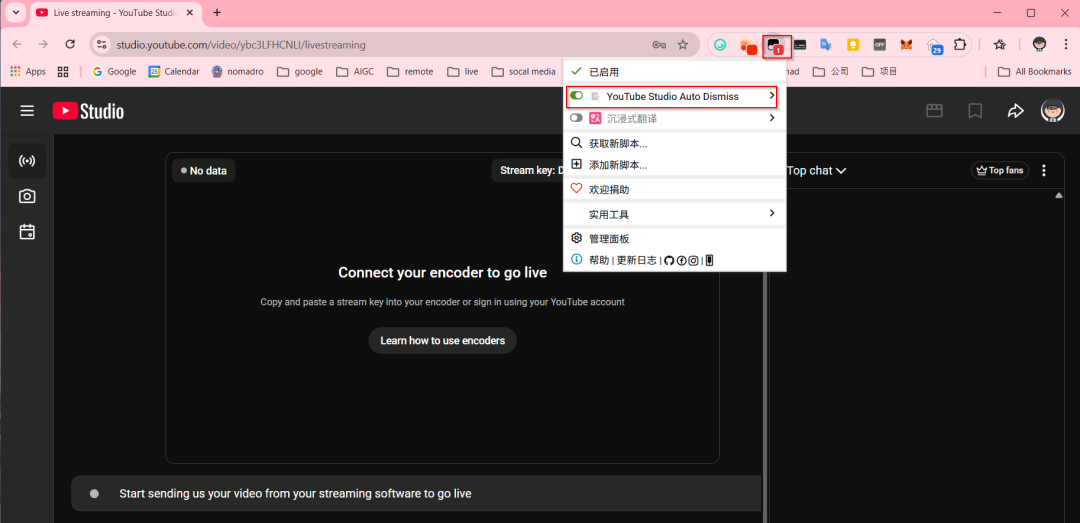Click the chat scrollbar up arrow
The height and width of the screenshot is (523, 1080).
click(x=1059, y=196)
